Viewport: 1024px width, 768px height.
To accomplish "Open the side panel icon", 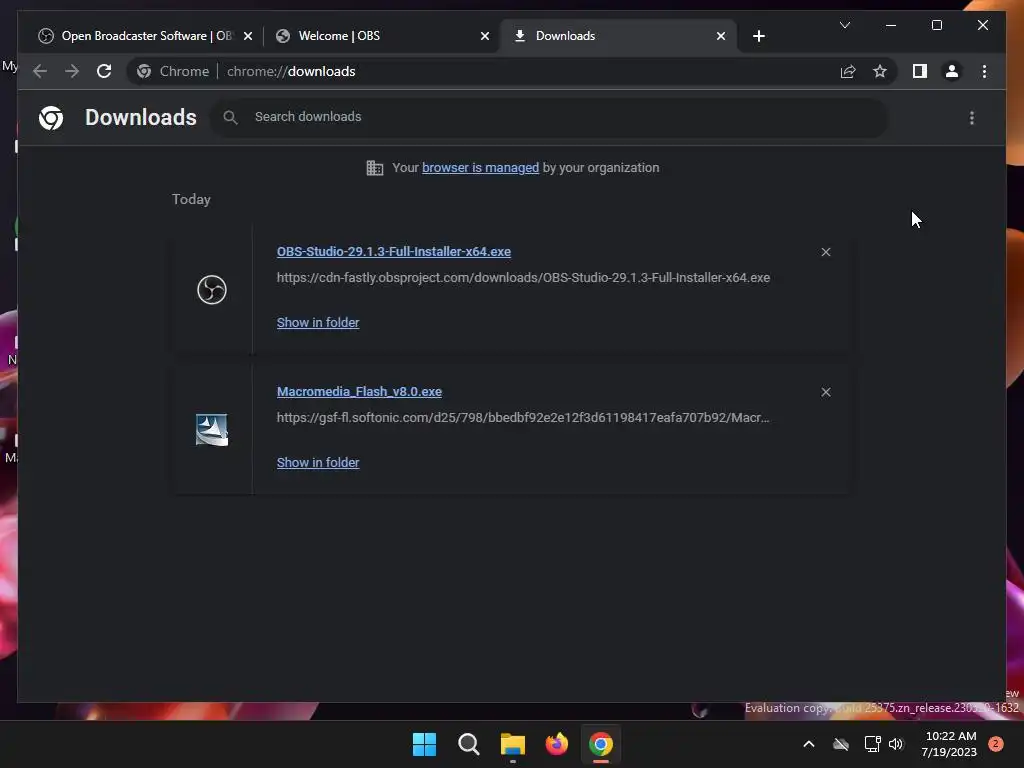I will tap(920, 71).
